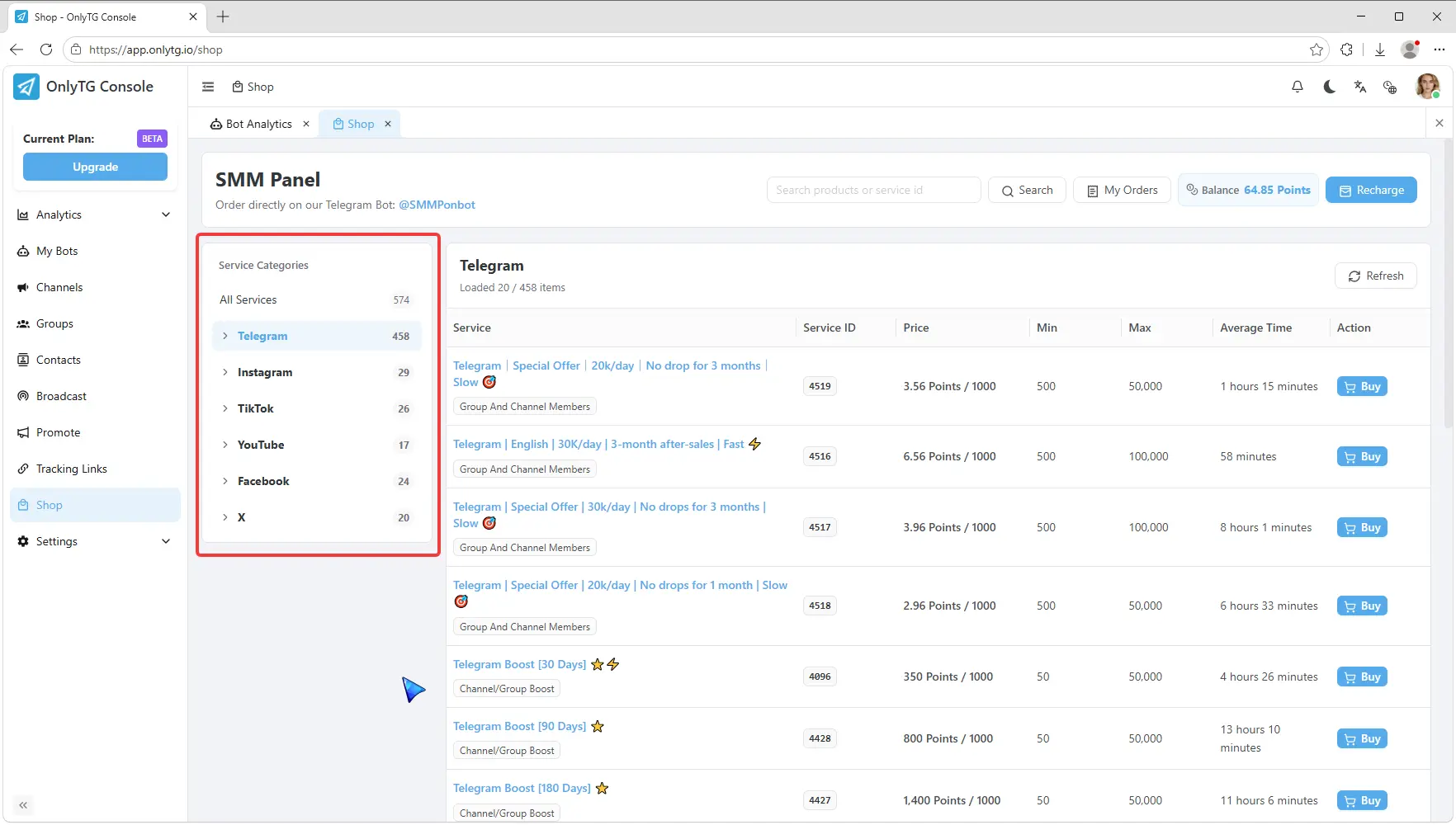Switch to the Bot Analytics tab
Viewport: 1456px width, 825px height.
click(x=251, y=124)
